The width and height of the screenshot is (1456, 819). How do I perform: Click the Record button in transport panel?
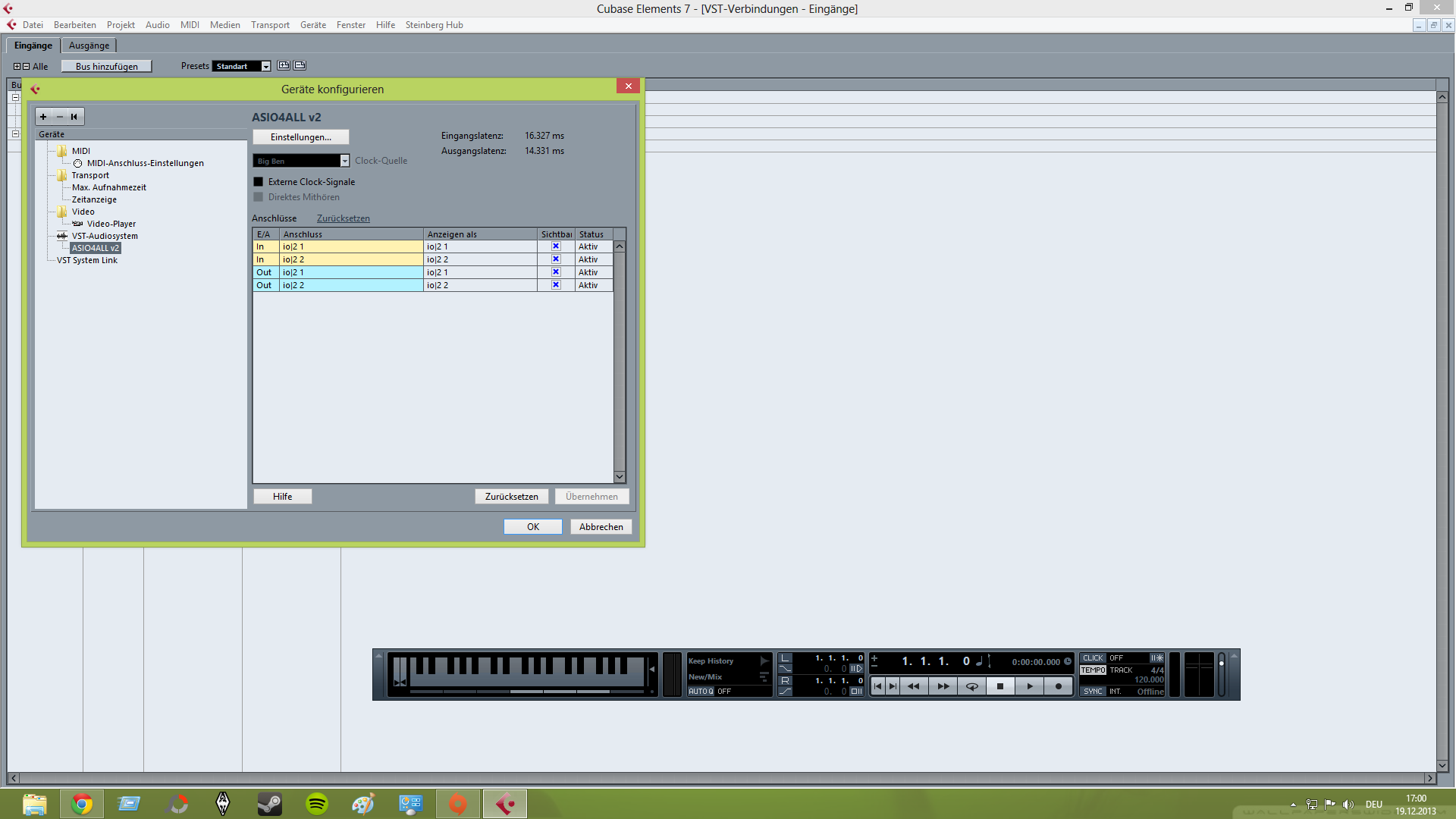coord(1059,686)
